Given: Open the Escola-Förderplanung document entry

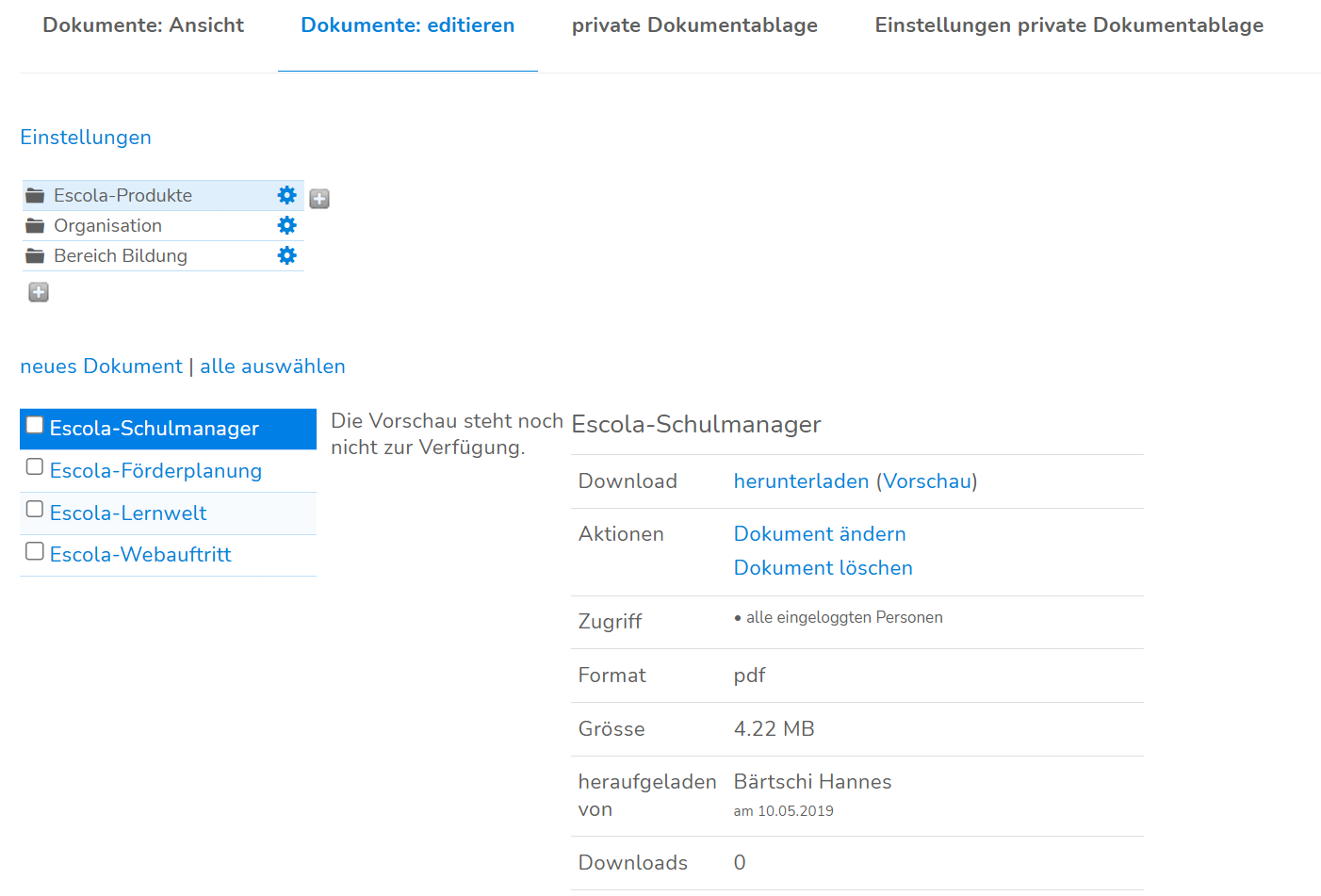Looking at the screenshot, I should pyautogui.click(x=156, y=471).
